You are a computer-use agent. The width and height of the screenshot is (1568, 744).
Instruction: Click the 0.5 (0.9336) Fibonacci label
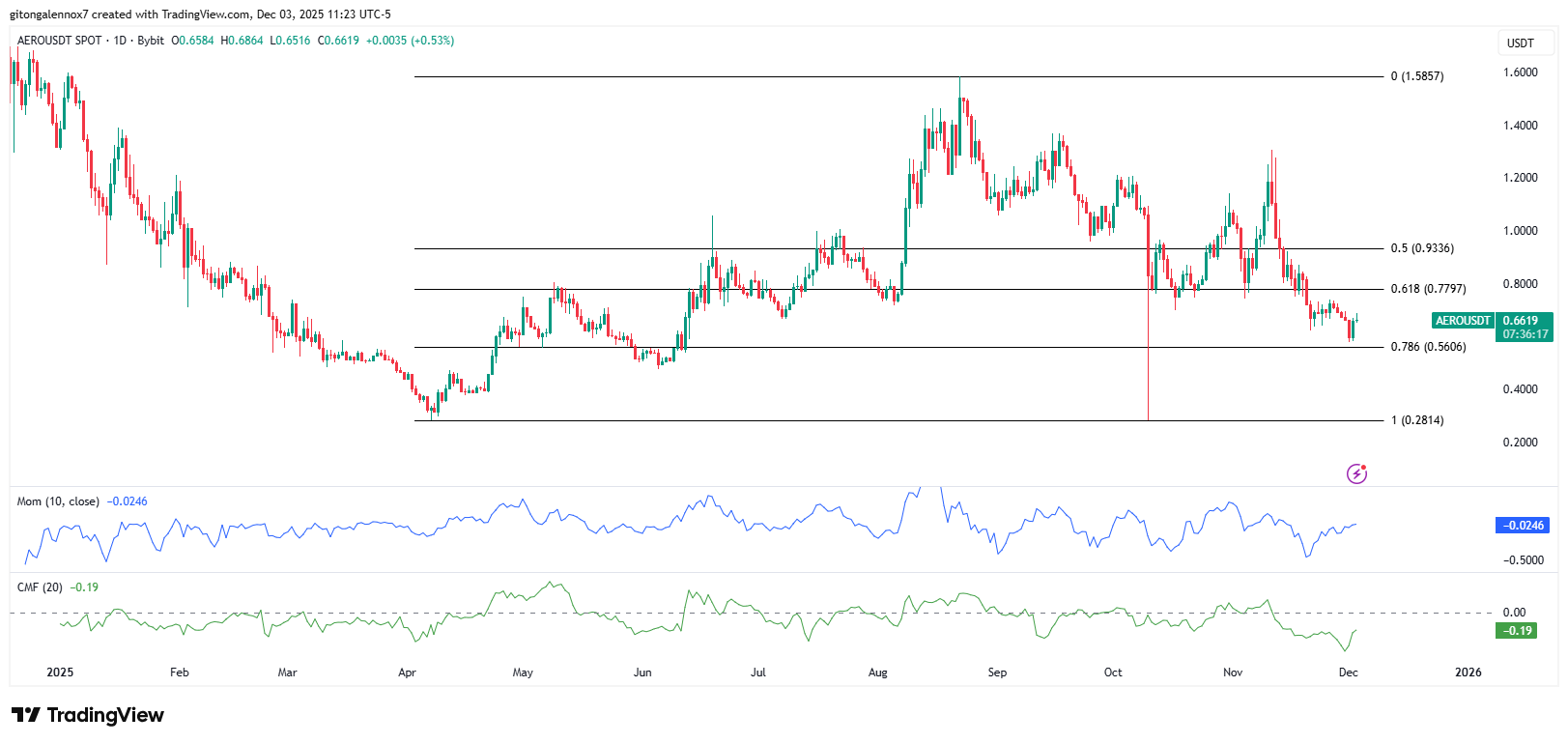(1422, 248)
